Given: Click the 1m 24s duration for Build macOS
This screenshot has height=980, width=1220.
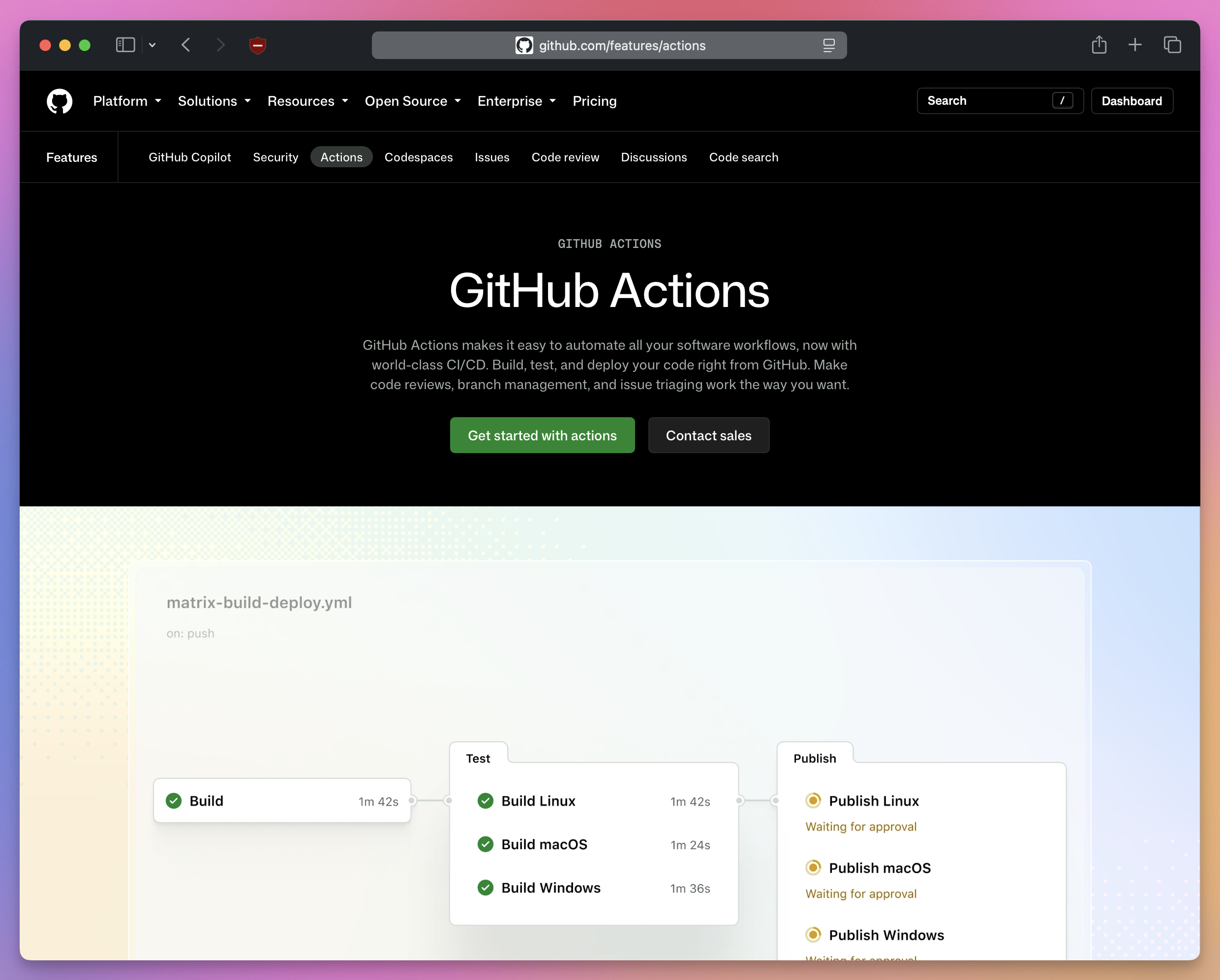Looking at the screenshot, I should (690, 845).
